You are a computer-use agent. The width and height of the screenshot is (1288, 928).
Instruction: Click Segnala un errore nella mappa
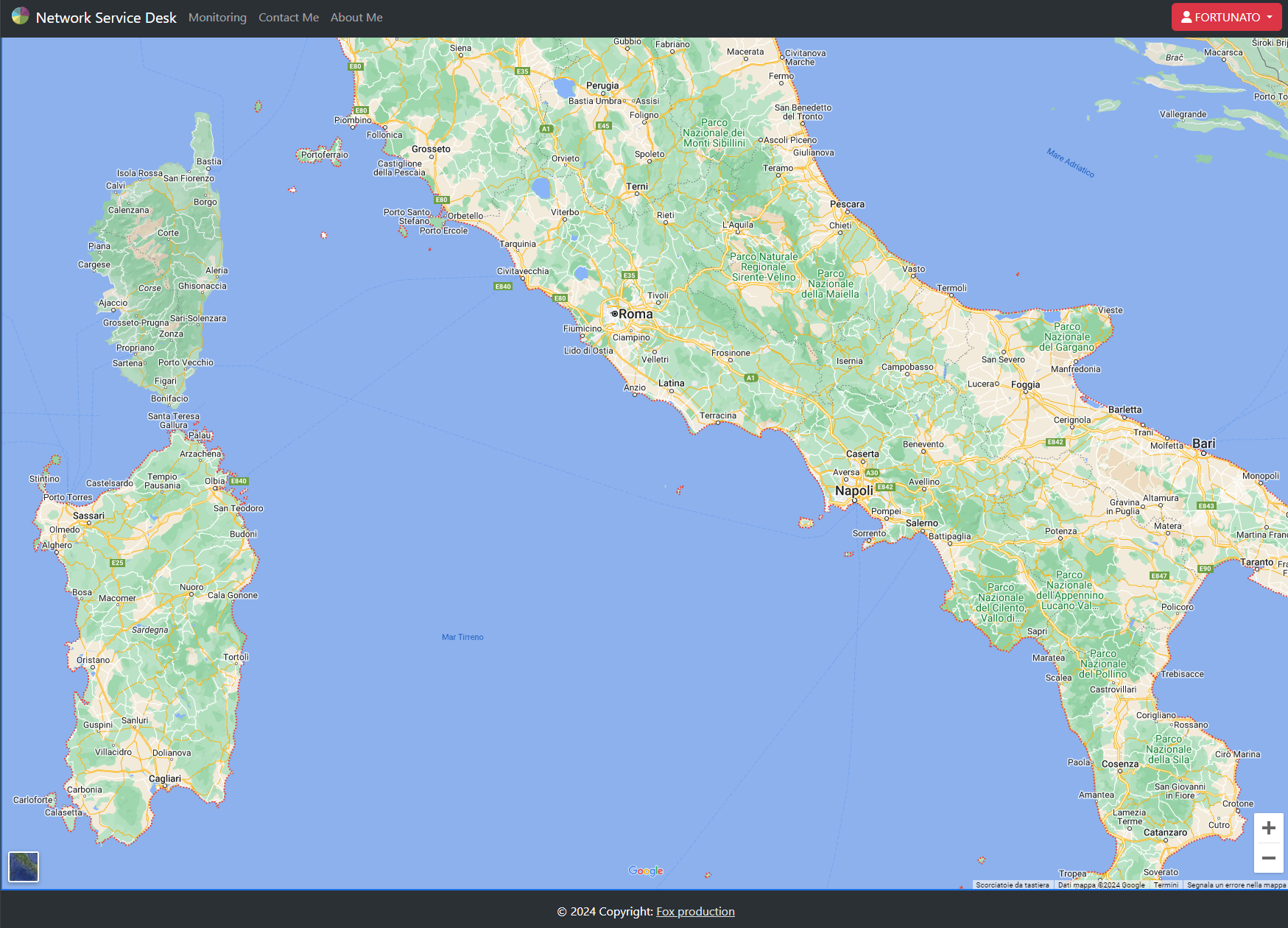point(1236,885)
